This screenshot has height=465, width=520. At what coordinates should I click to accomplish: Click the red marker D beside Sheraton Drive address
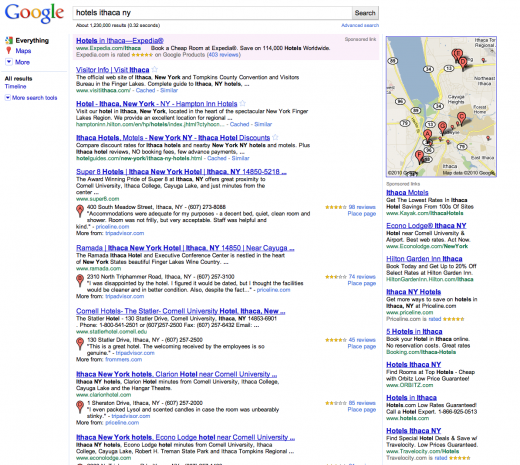click(x=80, y=407)
